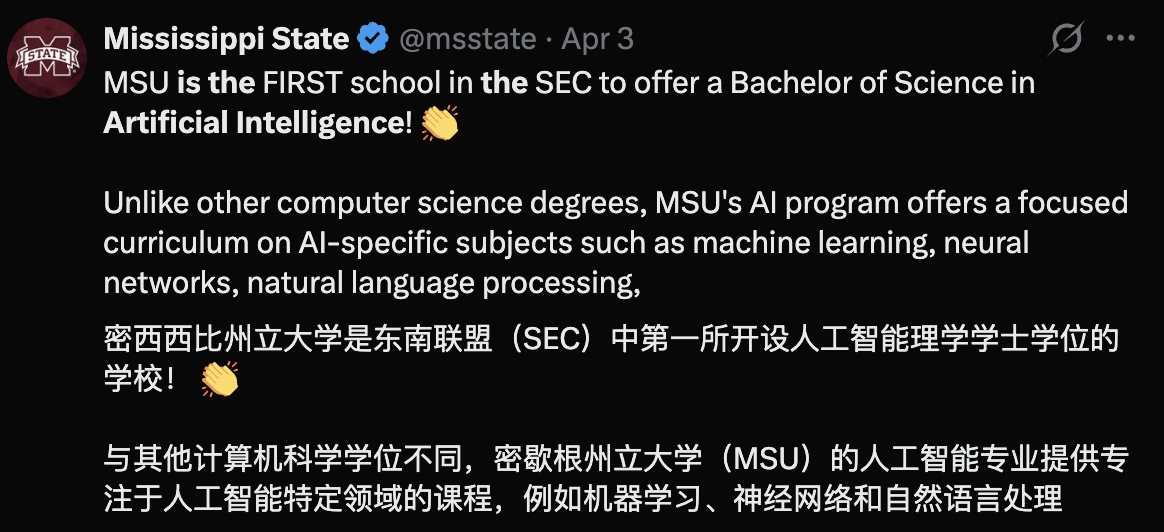The image size is (1164, 532).
Task: Click the Grok explain icon
Action: click(x=1066, y=39)
